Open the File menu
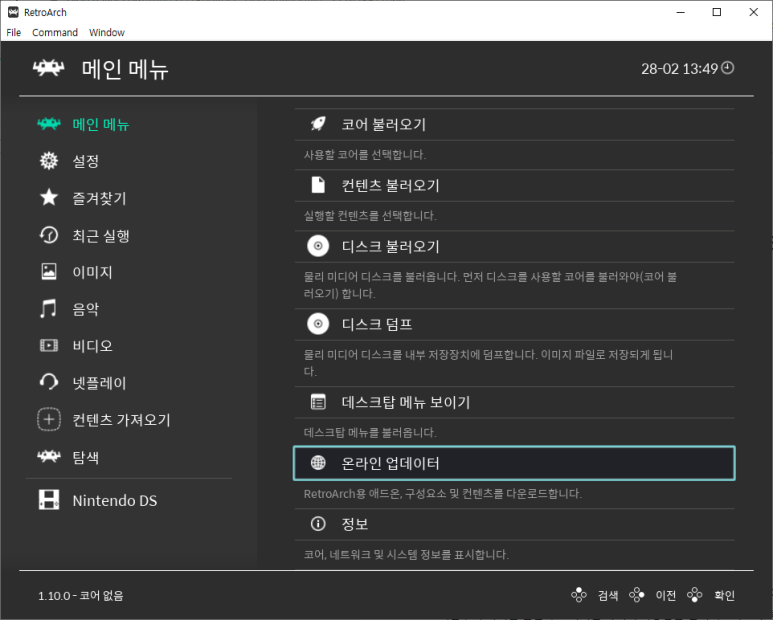The height and width of the screenshot is (620, 773). (13, 33)
